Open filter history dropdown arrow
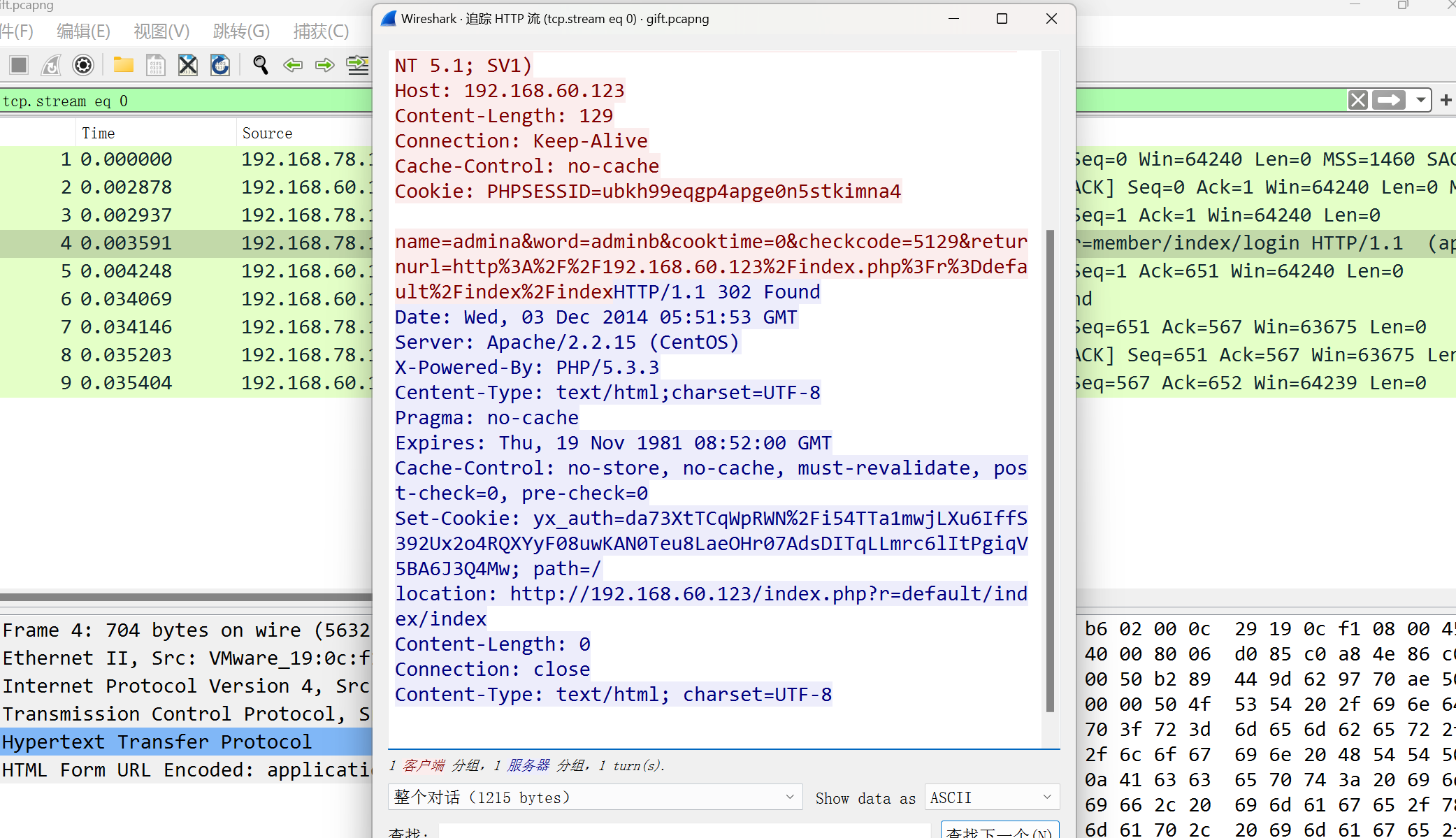 [1420, 100]
